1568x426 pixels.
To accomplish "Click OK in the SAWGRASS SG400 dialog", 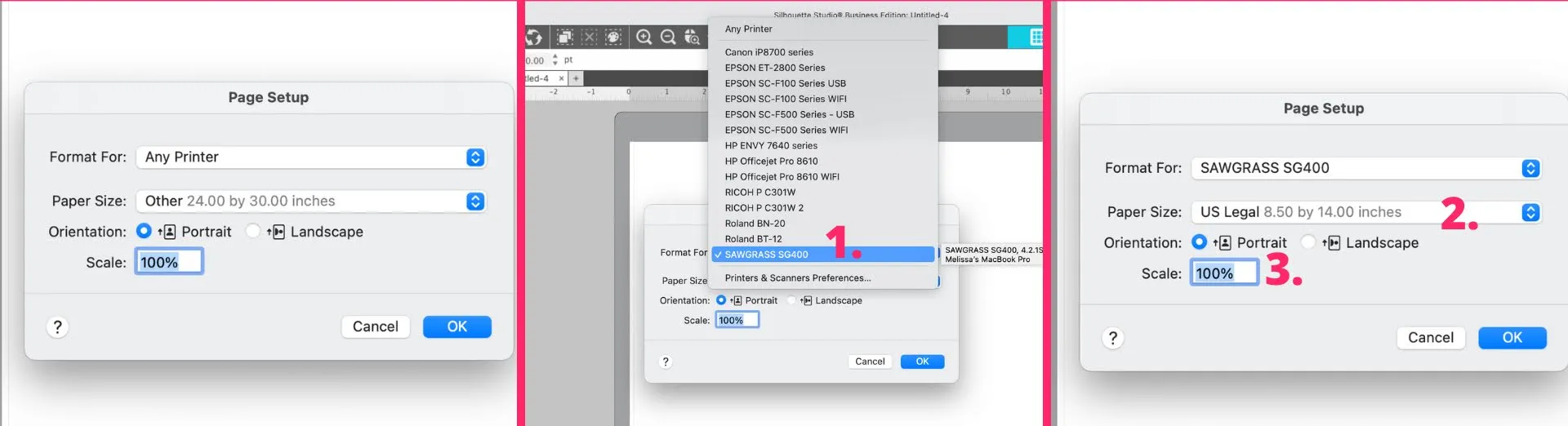I will tap(1512, 338).
